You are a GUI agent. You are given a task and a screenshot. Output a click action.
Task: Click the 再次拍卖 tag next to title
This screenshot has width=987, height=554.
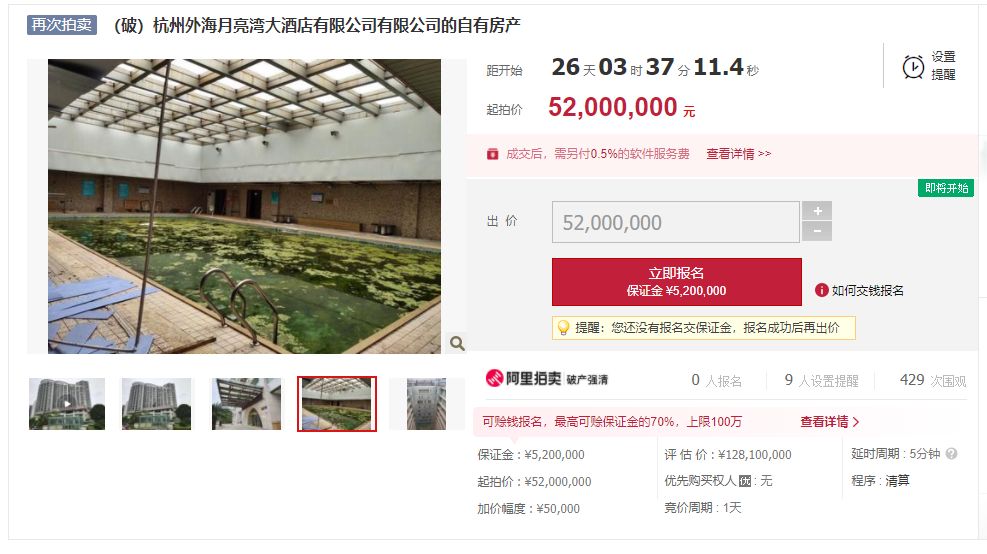(62, 25)
